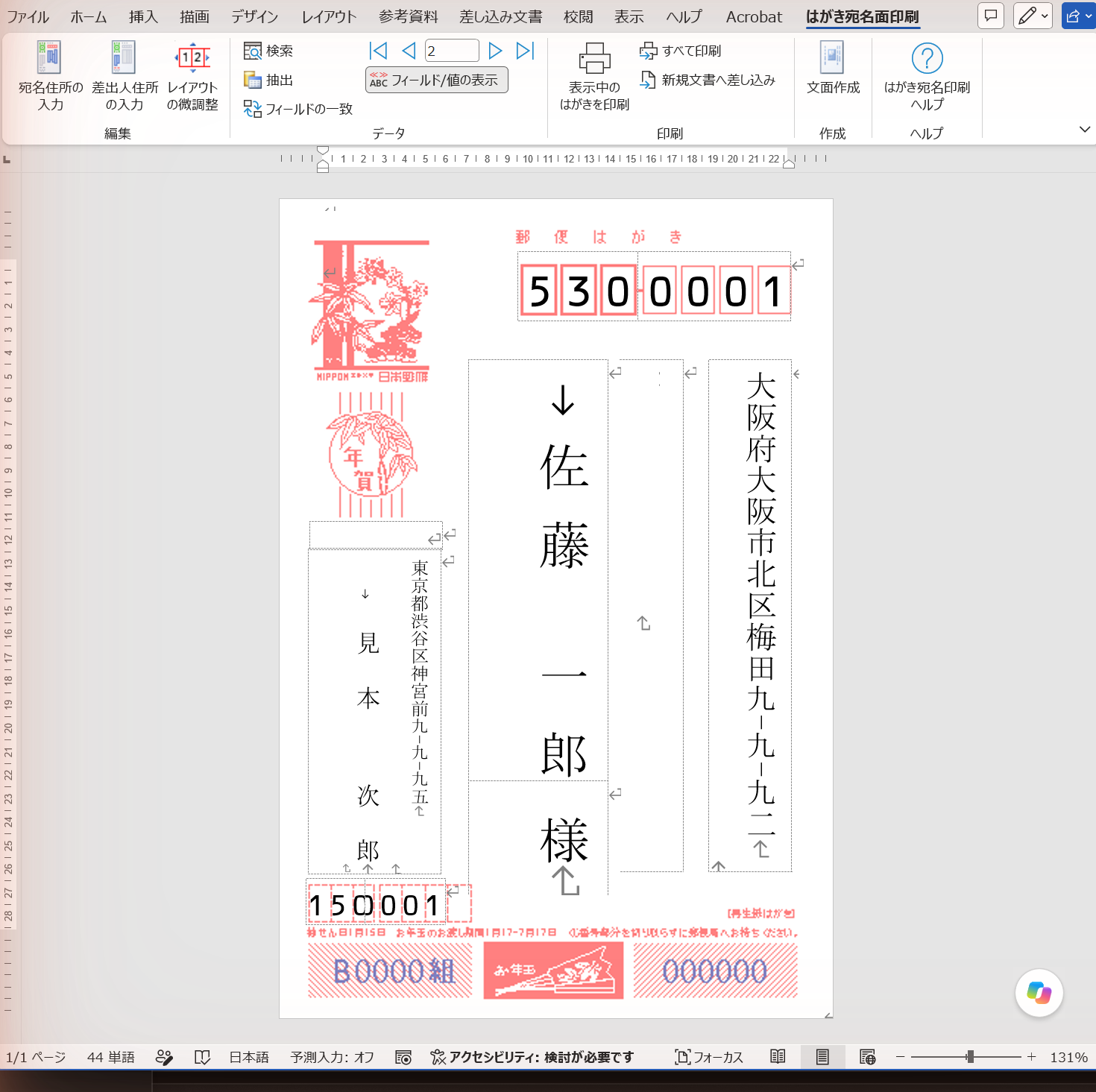Viewport: 1096px width, 1092px height.
Task: Click すべて印刷 print all icon
Action: [x=648, y=51]
